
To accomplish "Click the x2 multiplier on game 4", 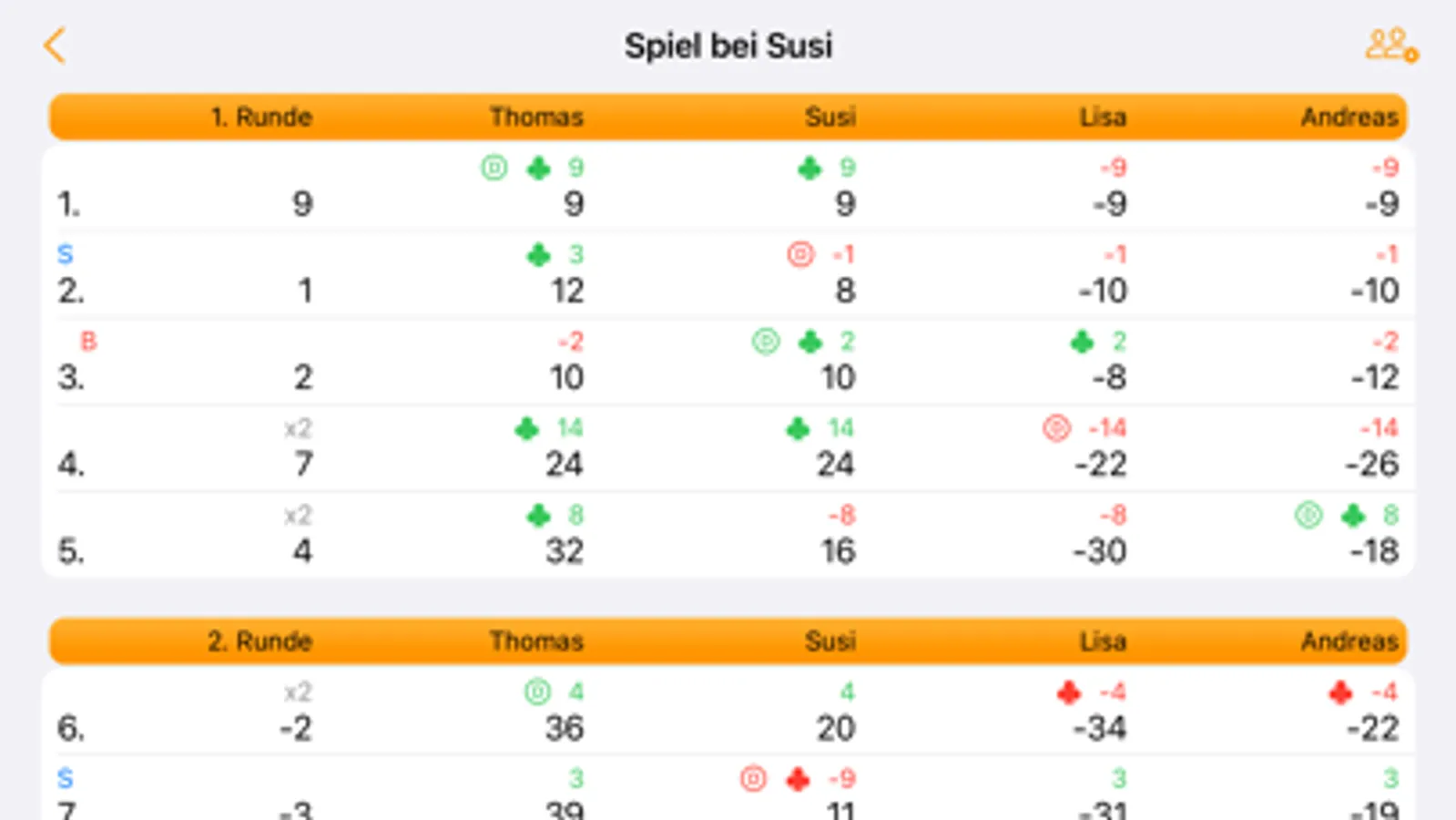I will pos(298,428).
